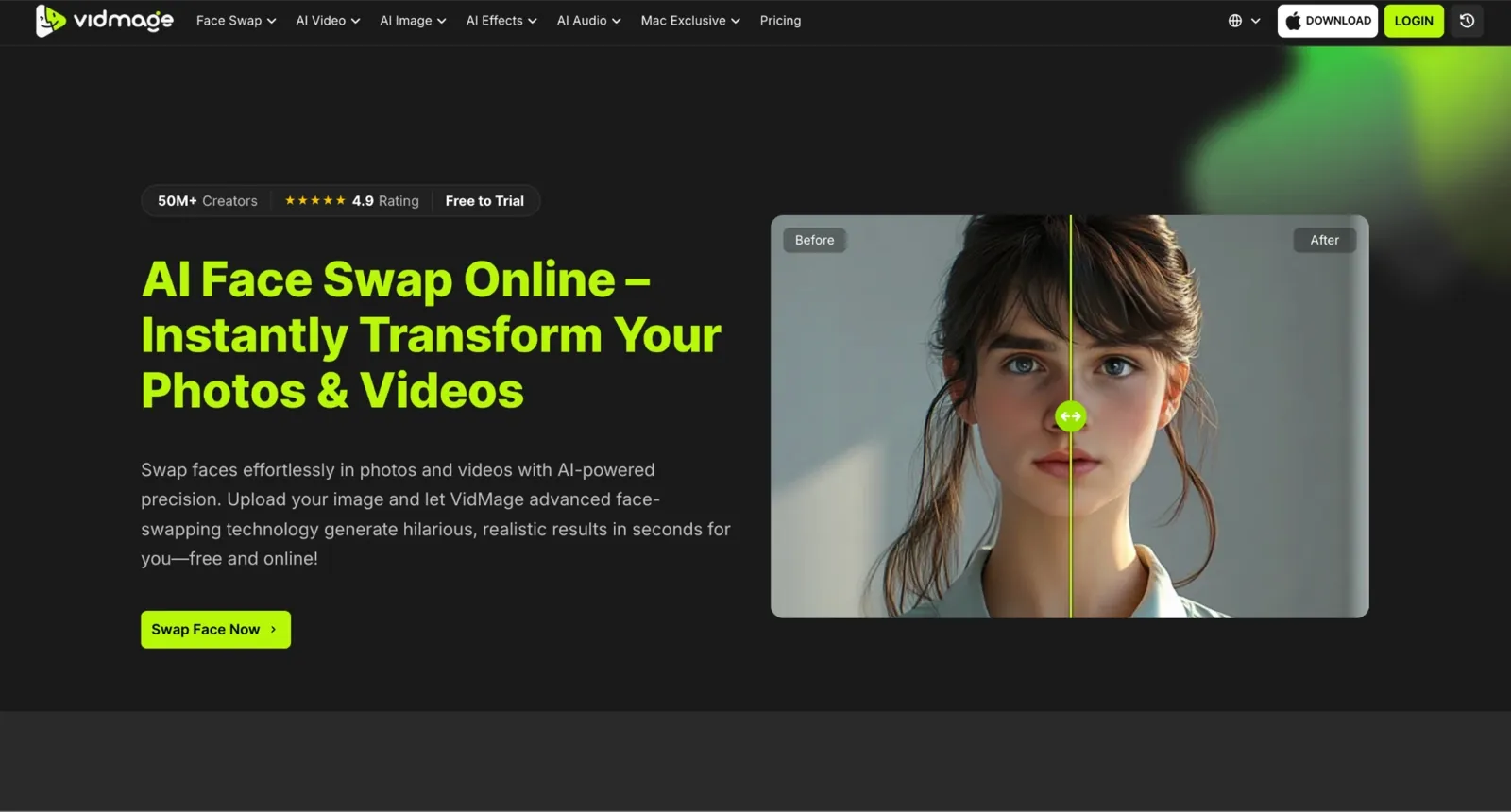Viewport: 1511px width, 812px height.
Task: Expand the AI Video menu
Action: [x=328, y=21]
